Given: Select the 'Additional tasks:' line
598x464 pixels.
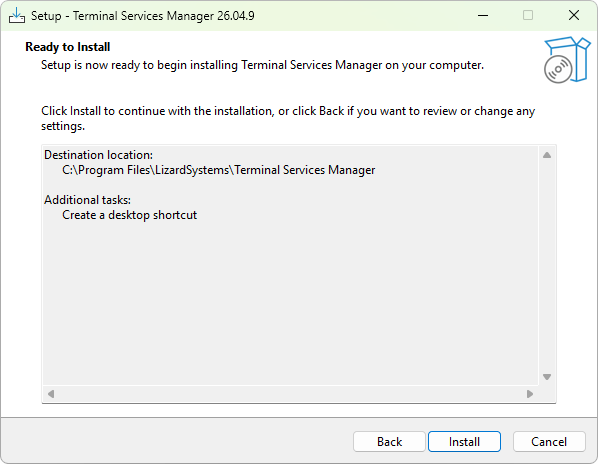Looking at the screenshot, I should [87, 200].
